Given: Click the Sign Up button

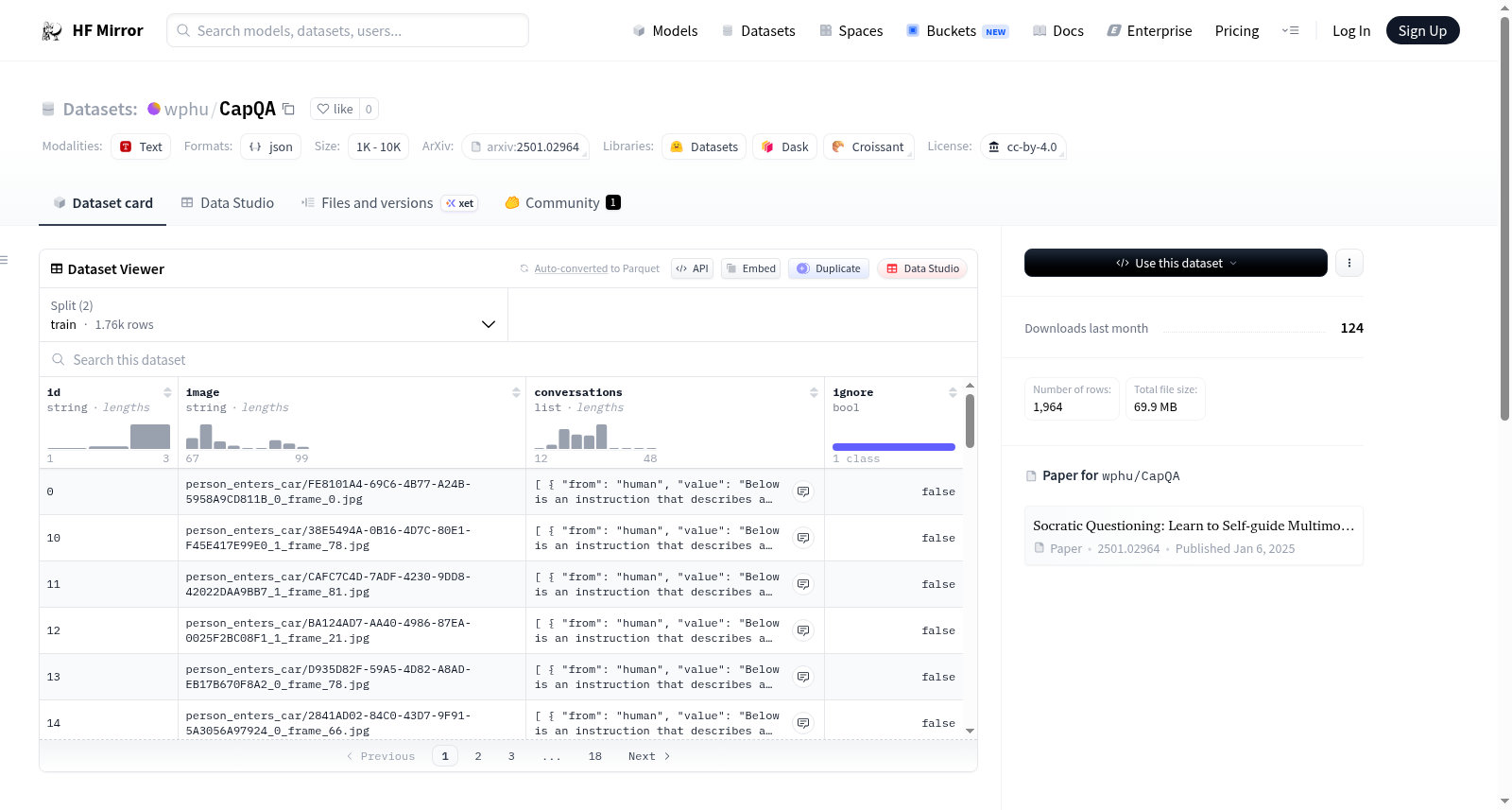Looking at the screenshot, I should (1422, 31).
